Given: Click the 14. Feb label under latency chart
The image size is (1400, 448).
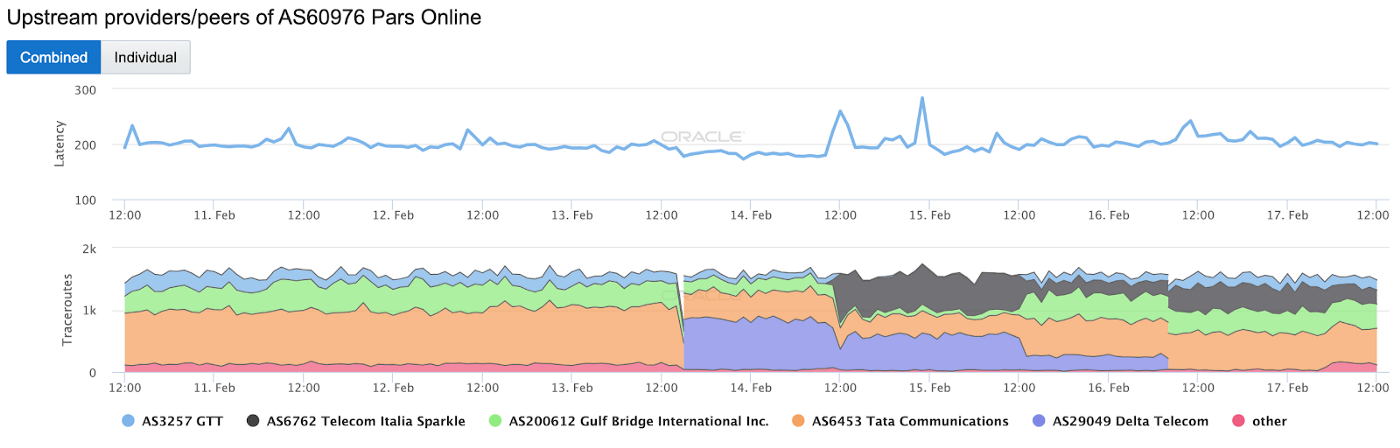Looking at the screenshot, I should click(x=750, y=215).
